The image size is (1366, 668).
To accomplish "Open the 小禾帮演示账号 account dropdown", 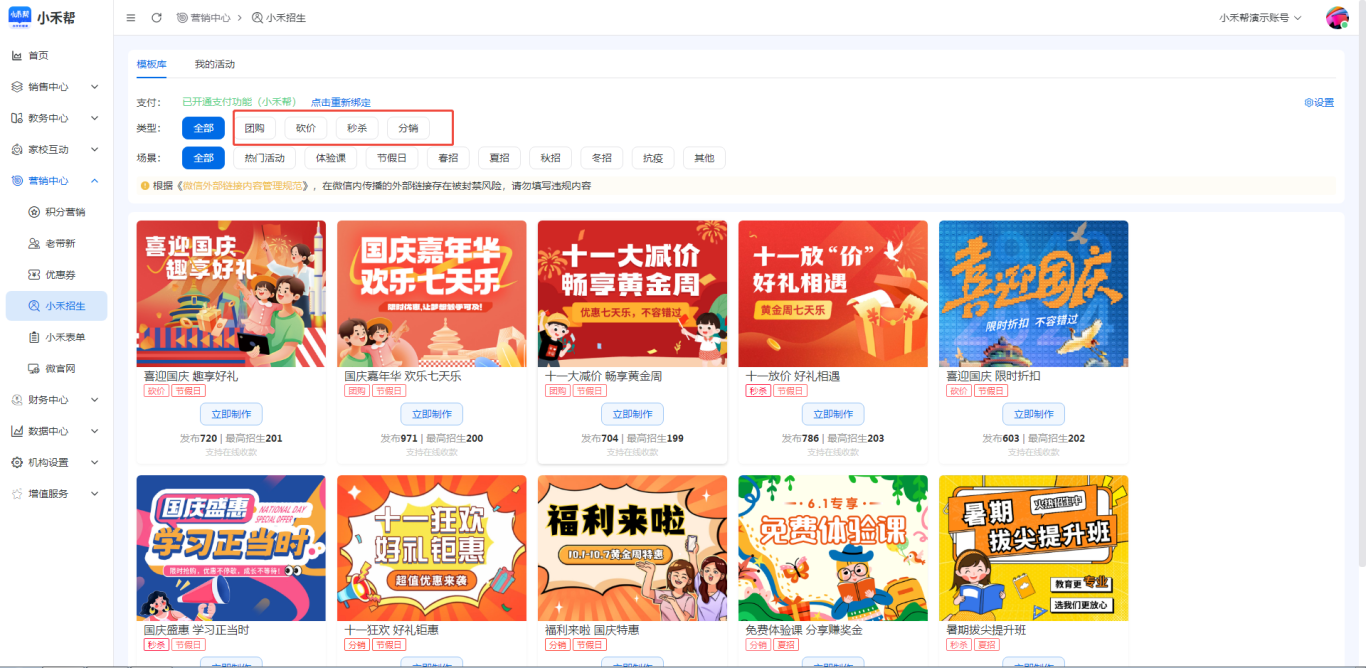I will [1260, 18].
